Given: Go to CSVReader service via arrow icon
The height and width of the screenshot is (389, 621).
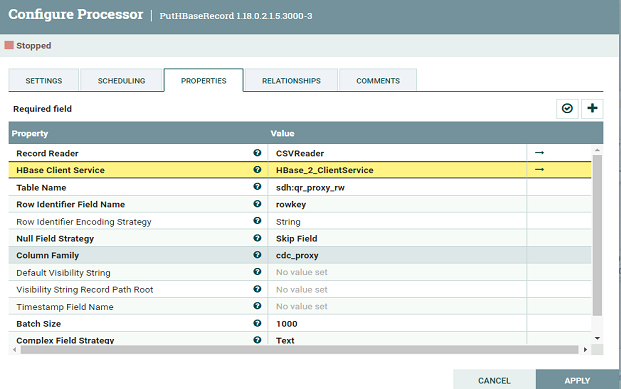Looking at the screenshot, I should pyautogui.click(x=539, y=153).
